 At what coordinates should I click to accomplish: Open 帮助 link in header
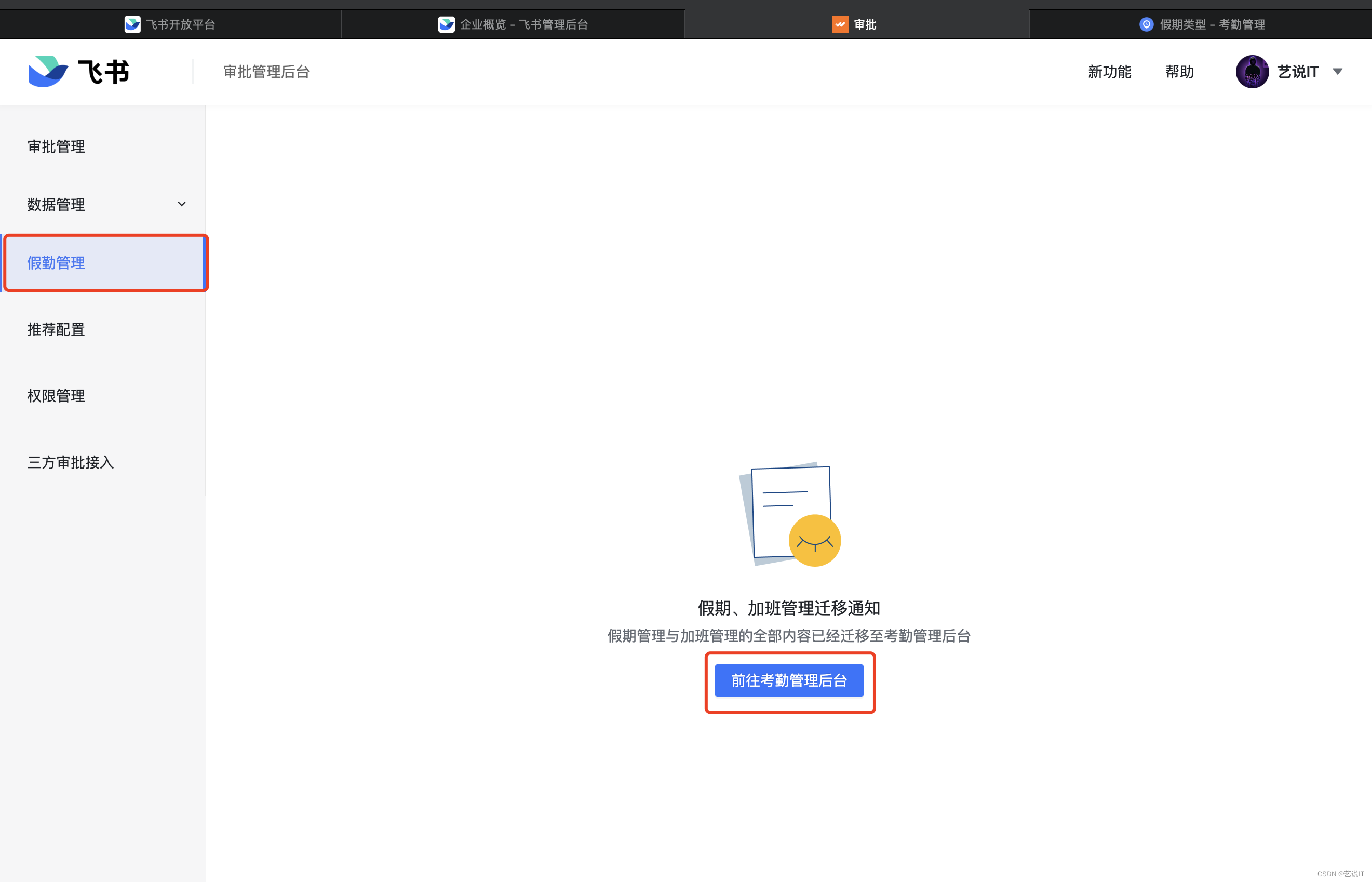[1179, 72]
